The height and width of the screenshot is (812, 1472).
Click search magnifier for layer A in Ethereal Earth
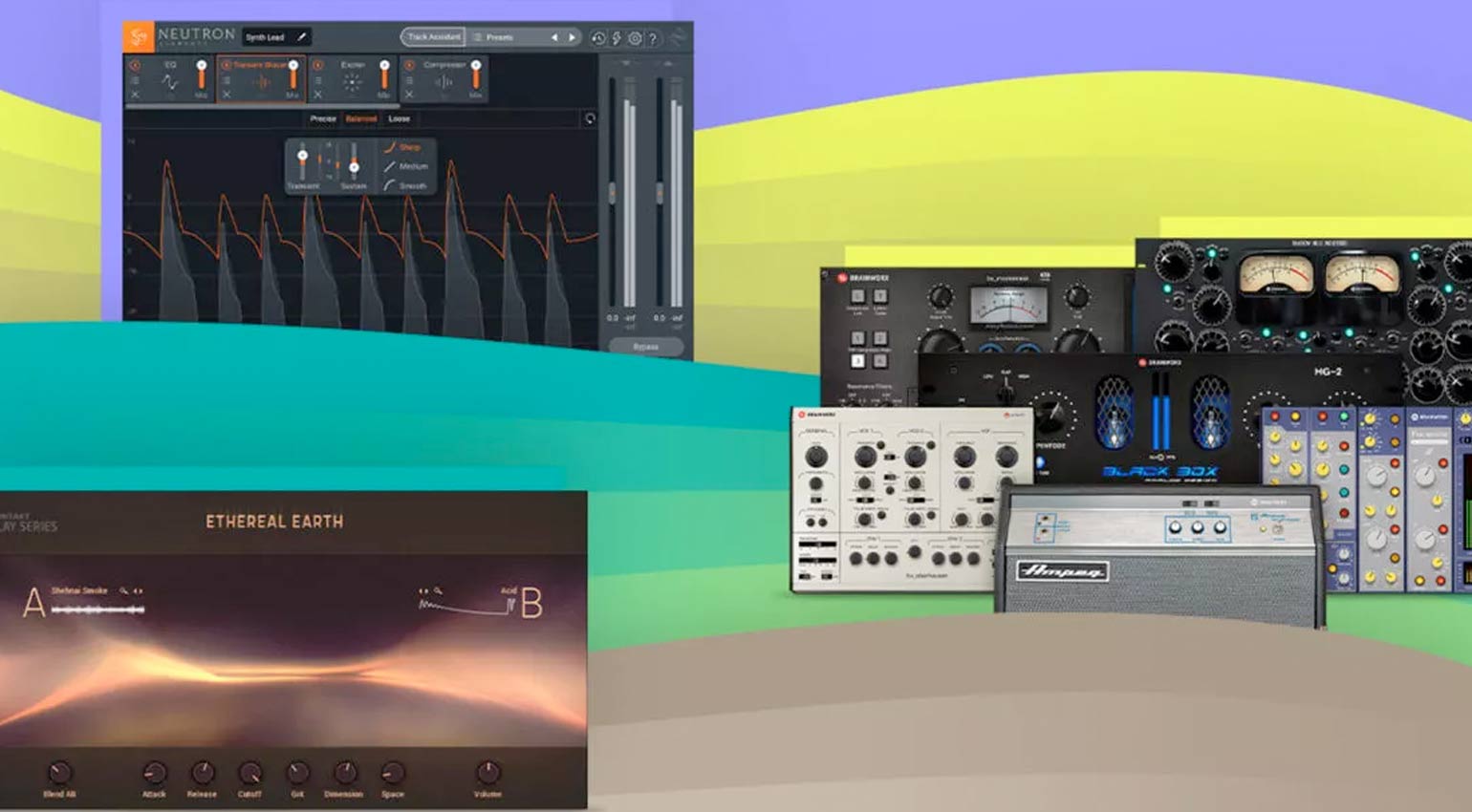click(123, 591)
